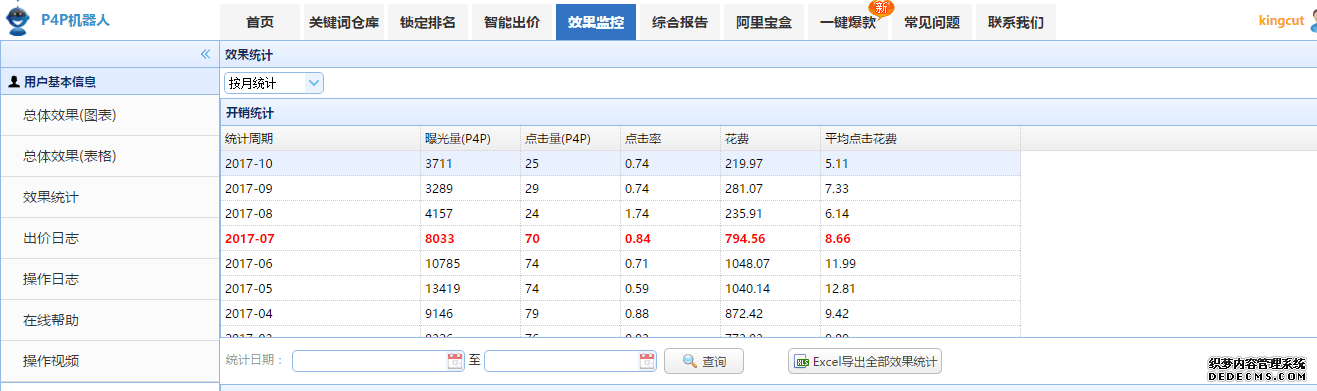Select the 2017-05 row
1317x391 pixels.
click(620, 288)
